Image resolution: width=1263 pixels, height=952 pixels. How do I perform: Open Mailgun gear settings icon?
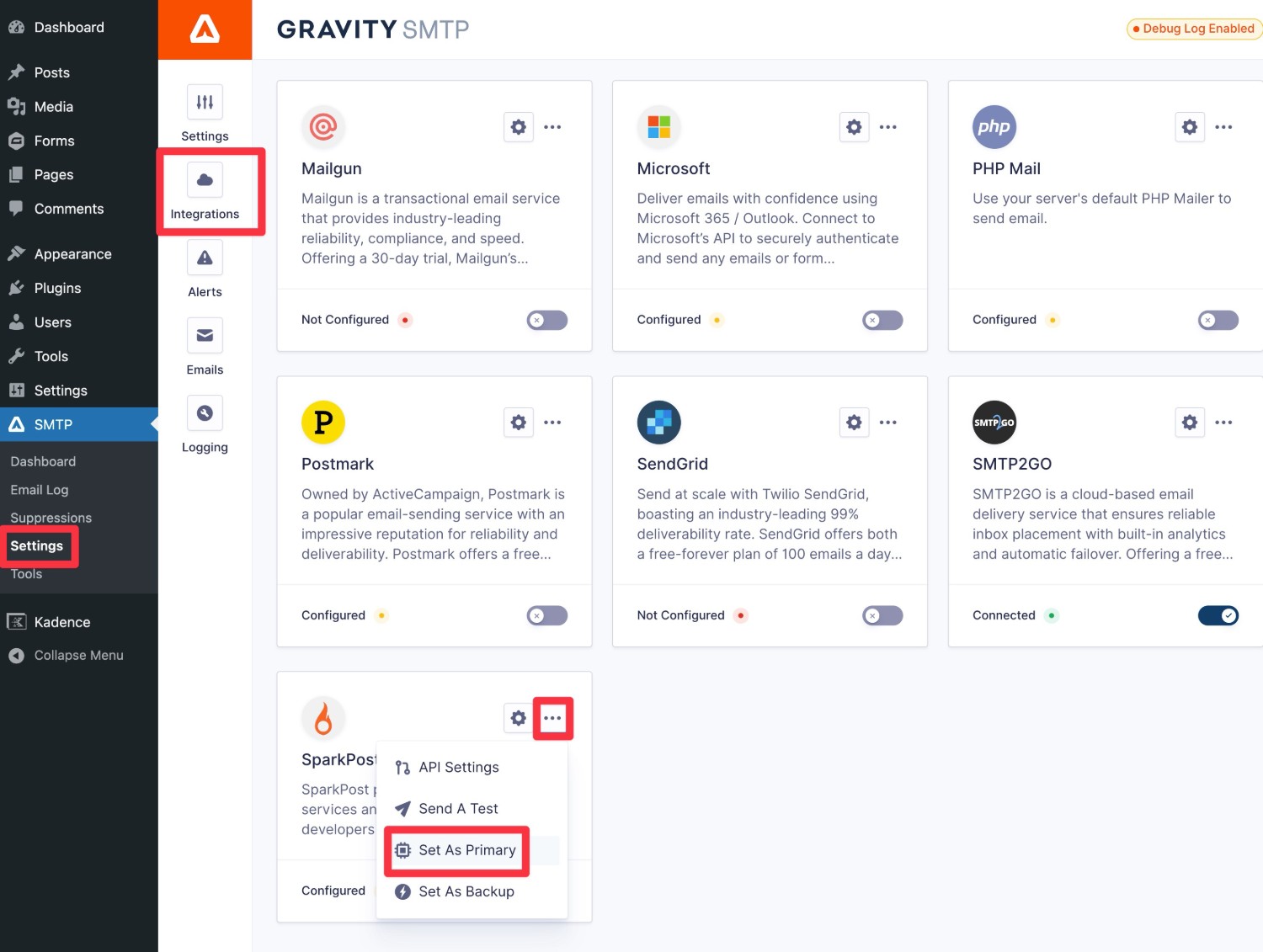519,127
